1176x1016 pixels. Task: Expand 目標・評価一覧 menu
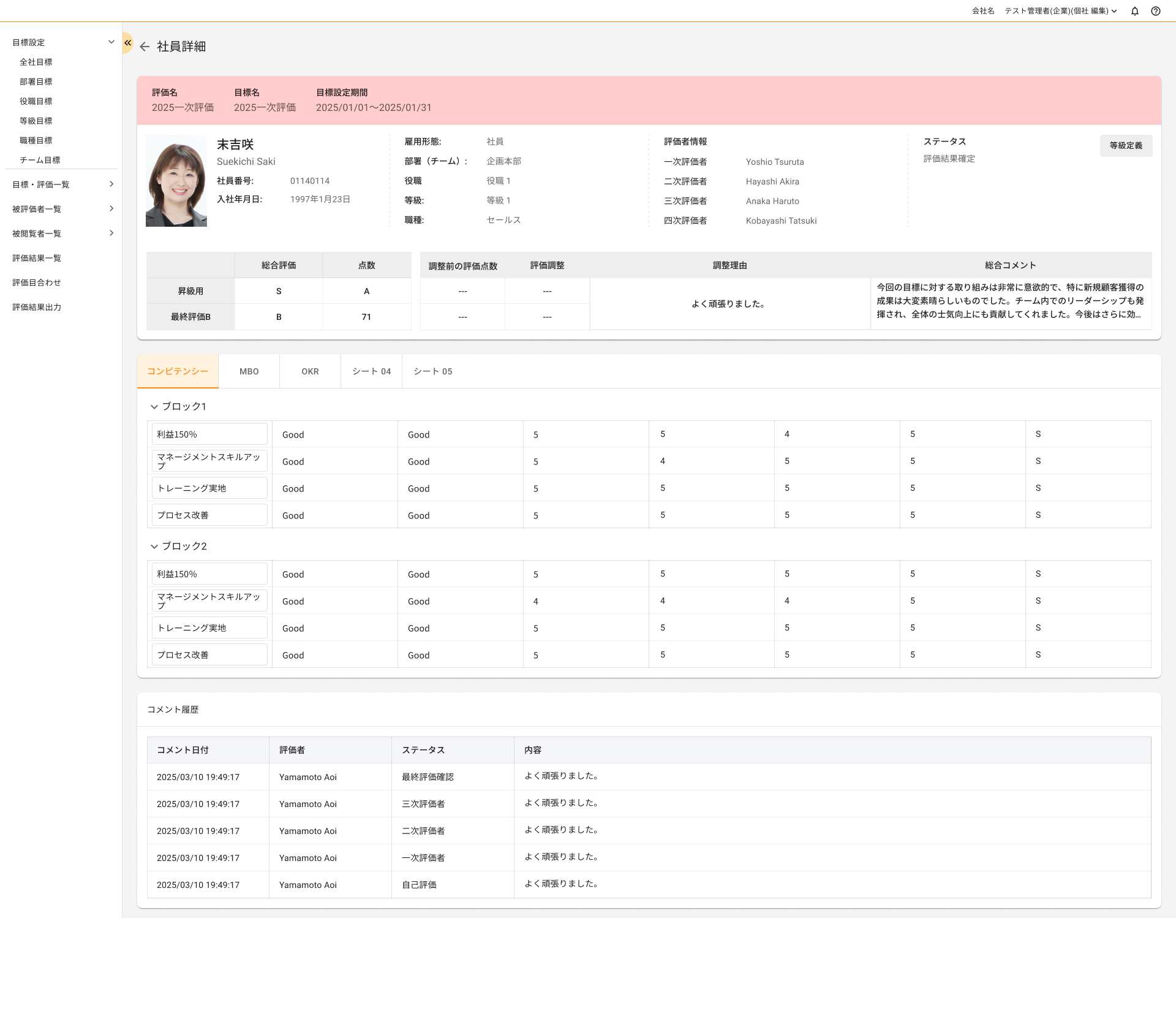pyautogui.click(x=111, y=184)
